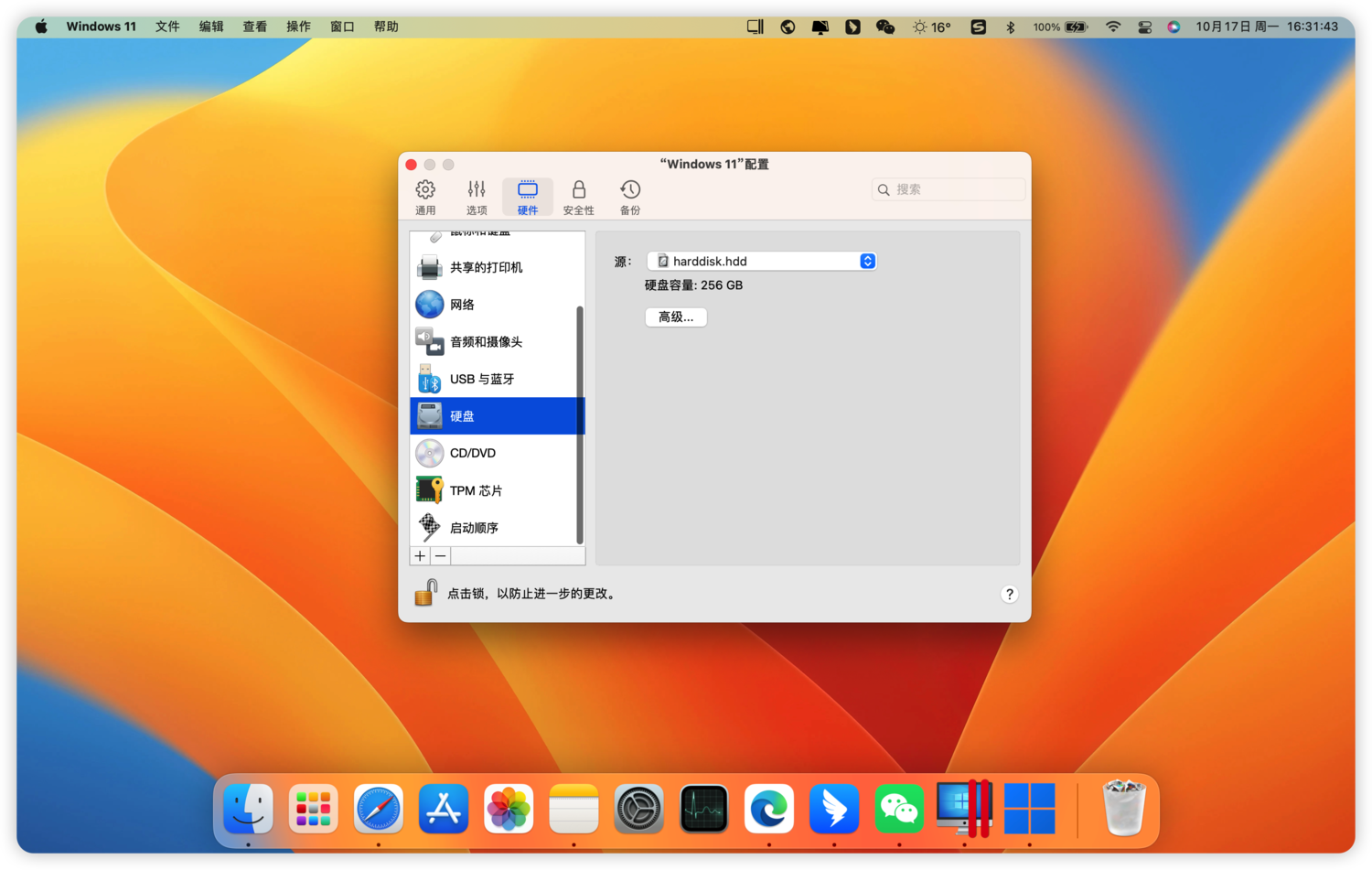The image size is (1372, 870).
Task: Click the weather 16° menu bar item
Action: (x=931, y=27)
